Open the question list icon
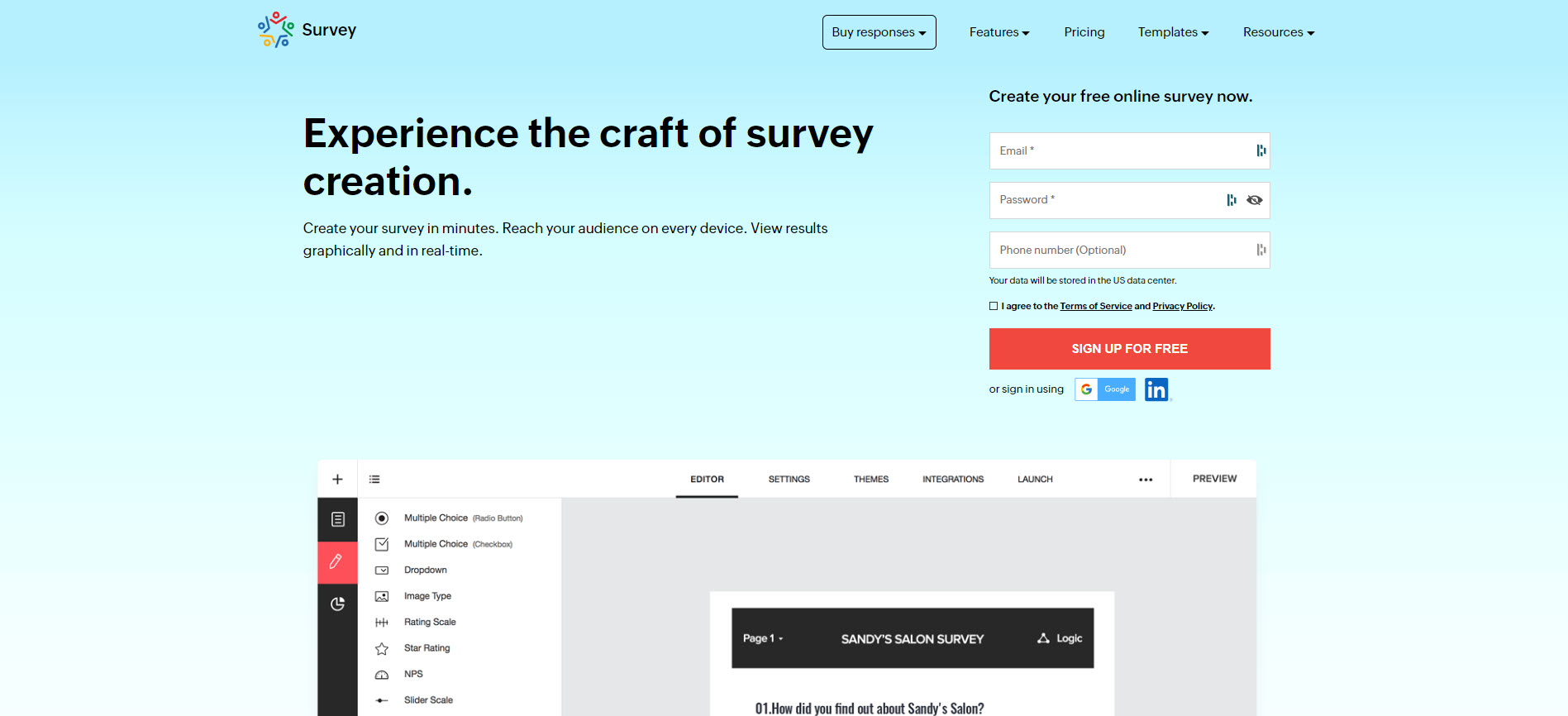The width and height of the screenshot is (1568, 716). click(374, 480)
